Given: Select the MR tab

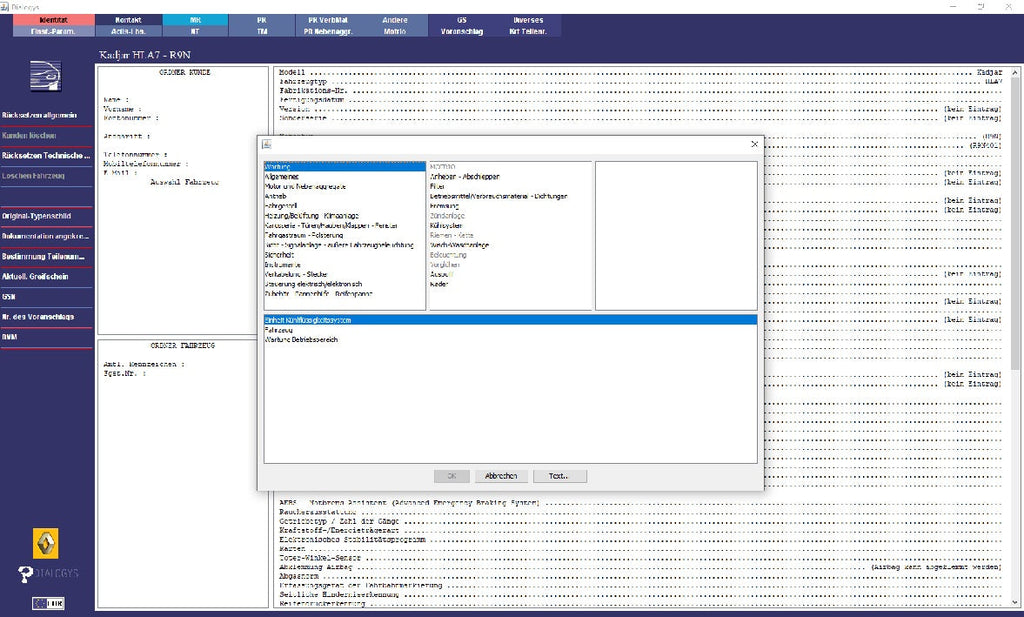Looking at the screenshot, I should pyautogui.click(x=195, y=20).
